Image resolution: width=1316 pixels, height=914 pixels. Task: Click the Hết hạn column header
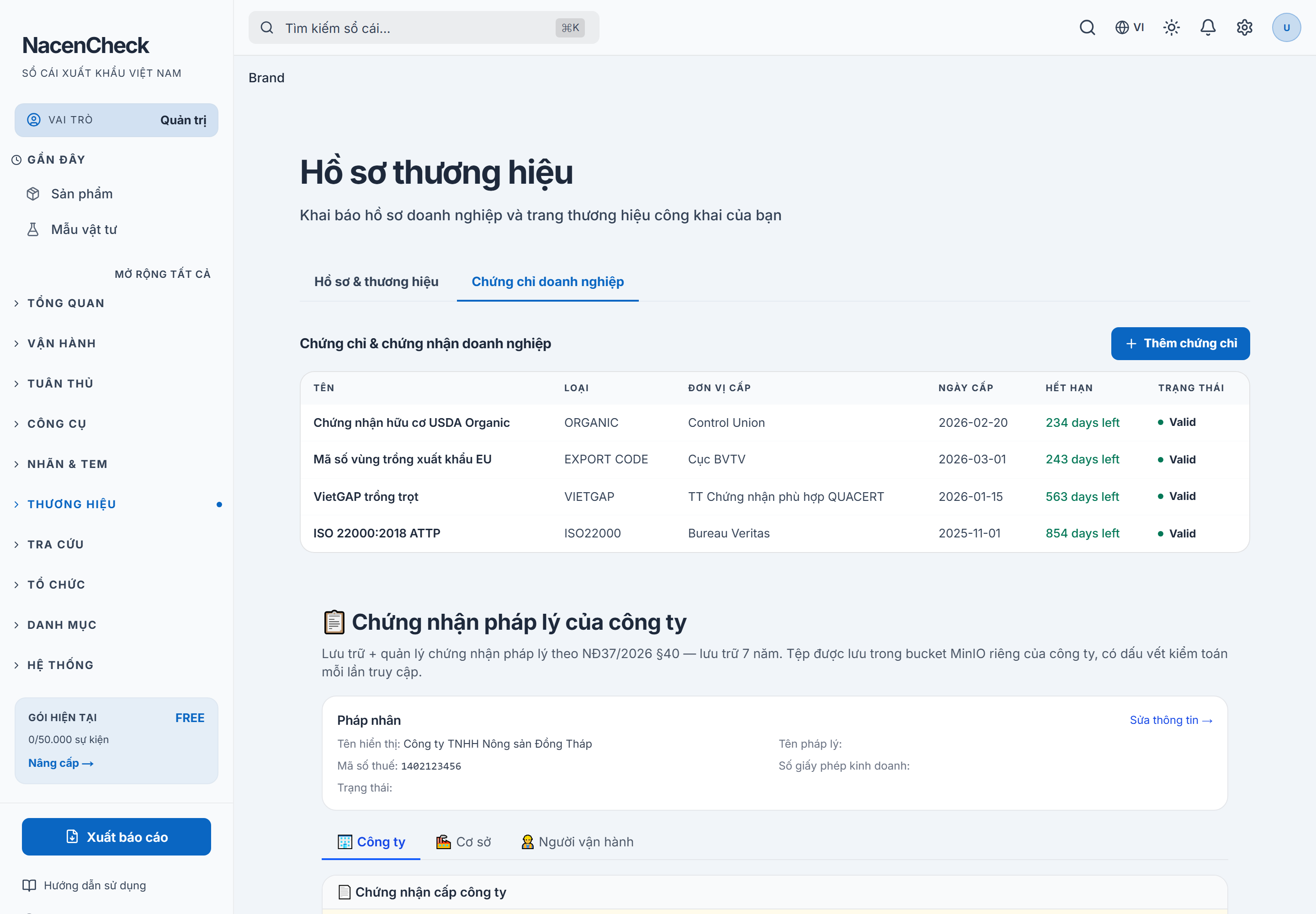[x=1069, y=388]
